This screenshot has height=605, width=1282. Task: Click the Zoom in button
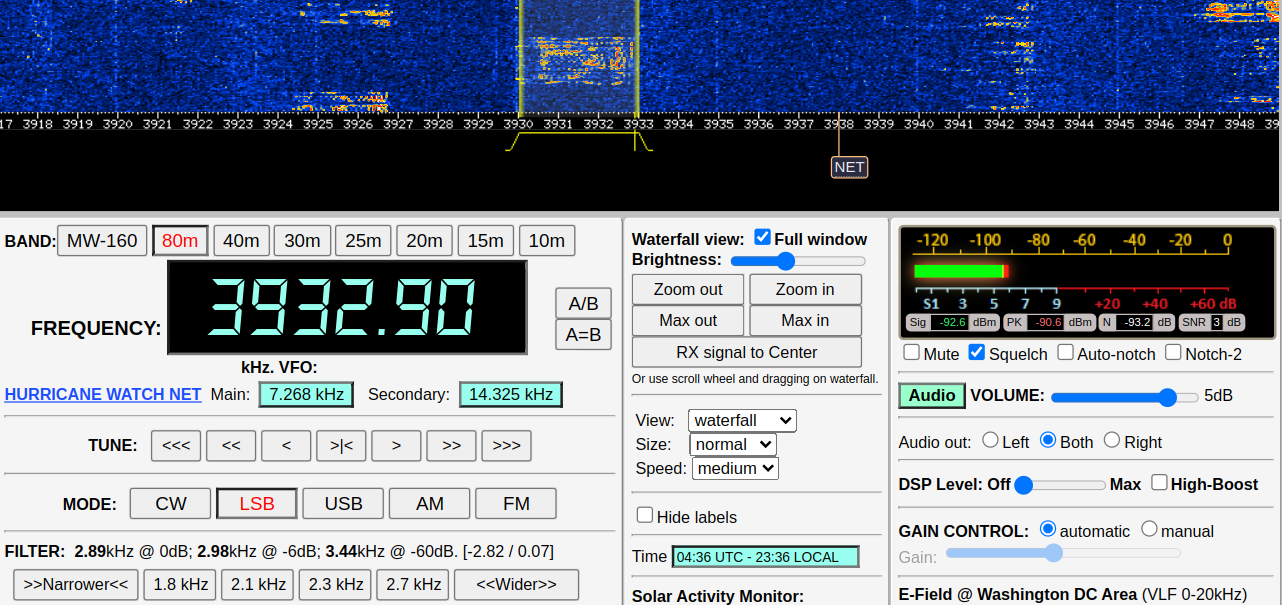click(x=805, y=289)
